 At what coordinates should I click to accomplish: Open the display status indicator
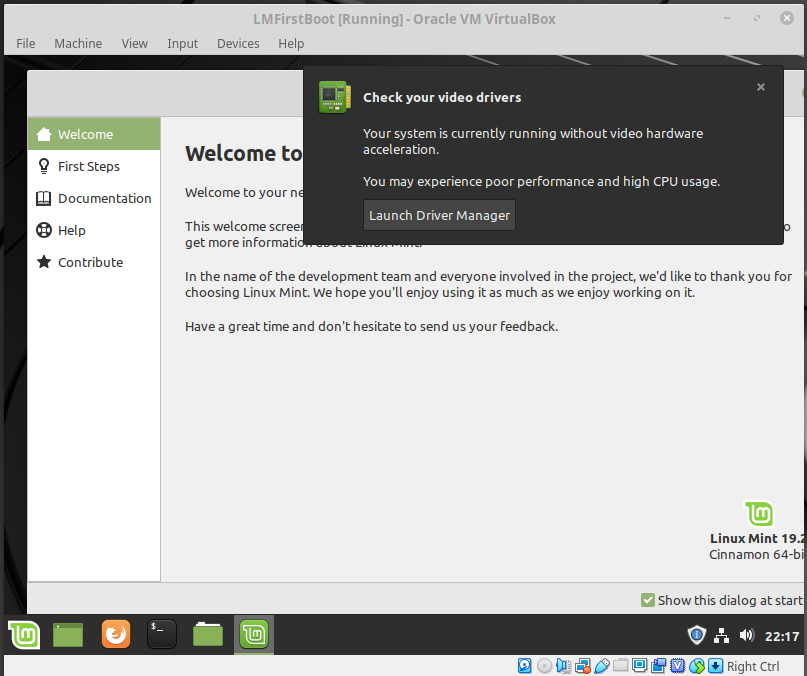pos(640,666)
